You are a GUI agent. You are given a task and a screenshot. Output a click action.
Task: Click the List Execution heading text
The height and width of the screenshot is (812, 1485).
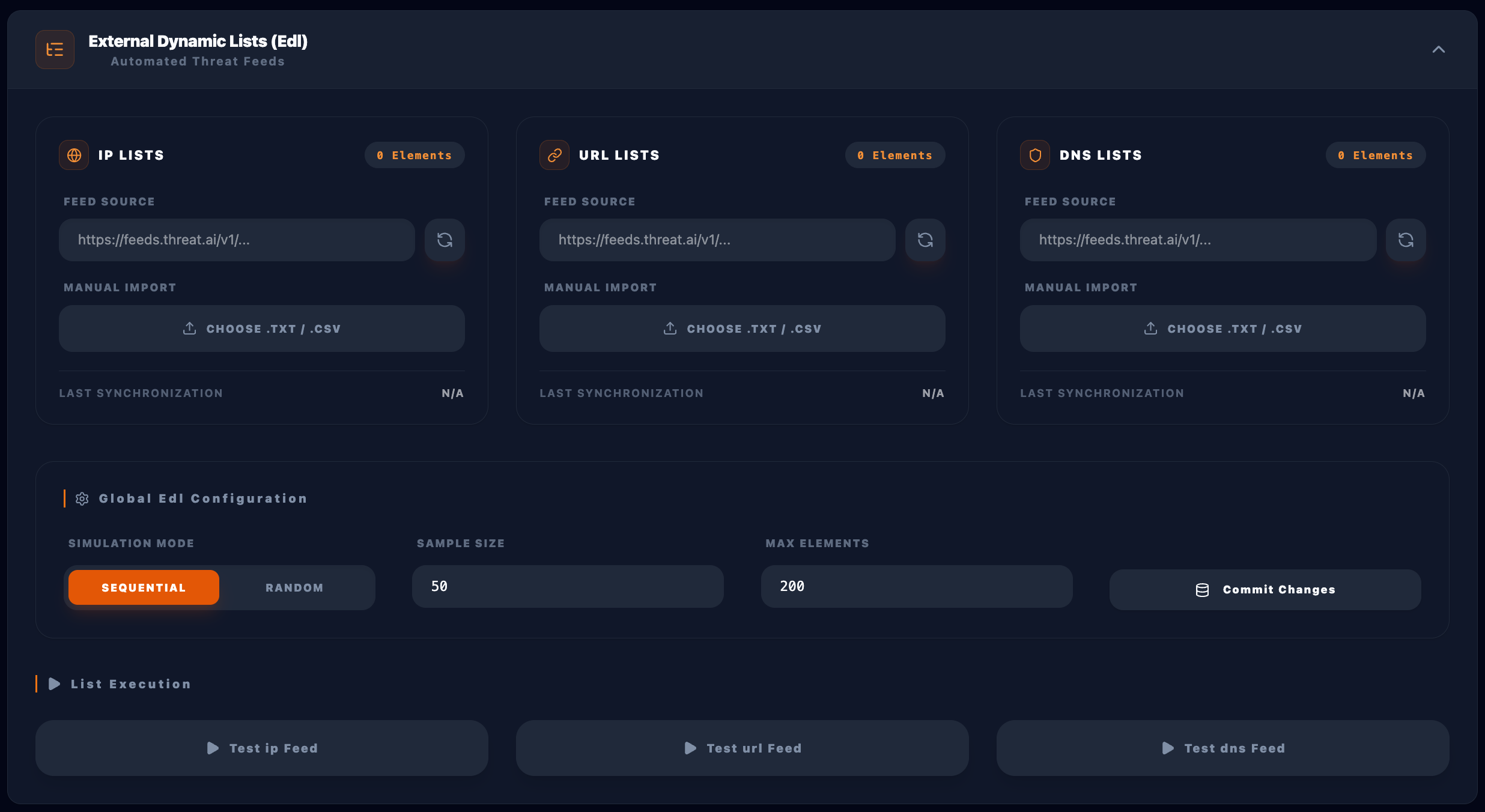tap(131, 683)
